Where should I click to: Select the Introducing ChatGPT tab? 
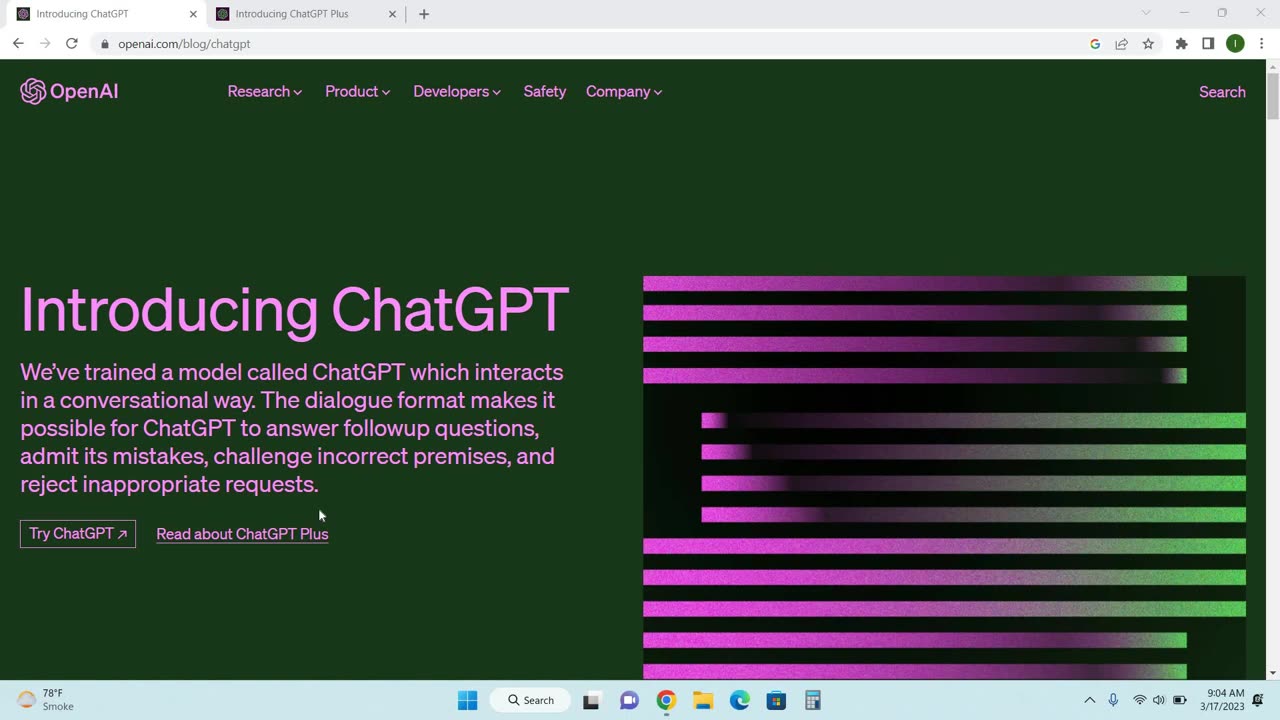click(106, 14)
